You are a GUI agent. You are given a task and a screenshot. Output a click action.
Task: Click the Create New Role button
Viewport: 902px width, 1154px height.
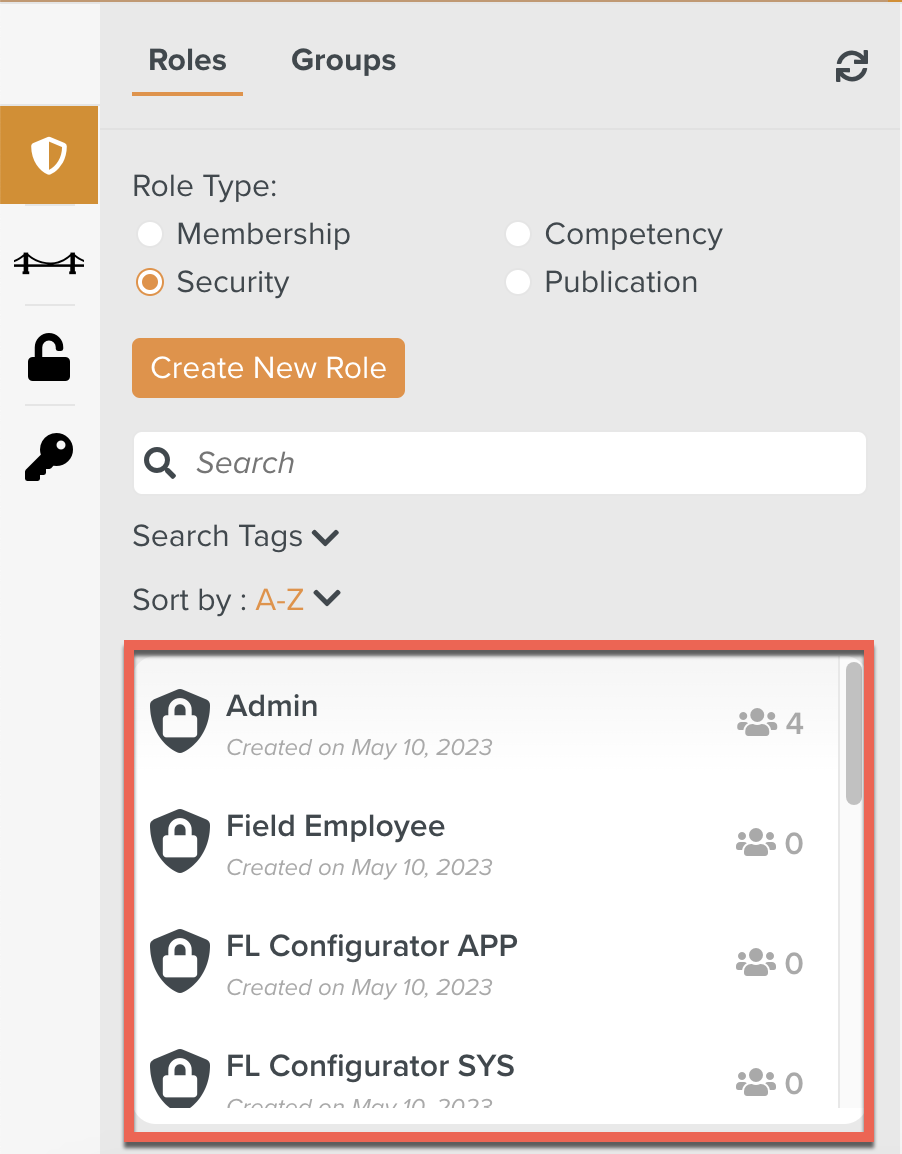coord(268,368)
